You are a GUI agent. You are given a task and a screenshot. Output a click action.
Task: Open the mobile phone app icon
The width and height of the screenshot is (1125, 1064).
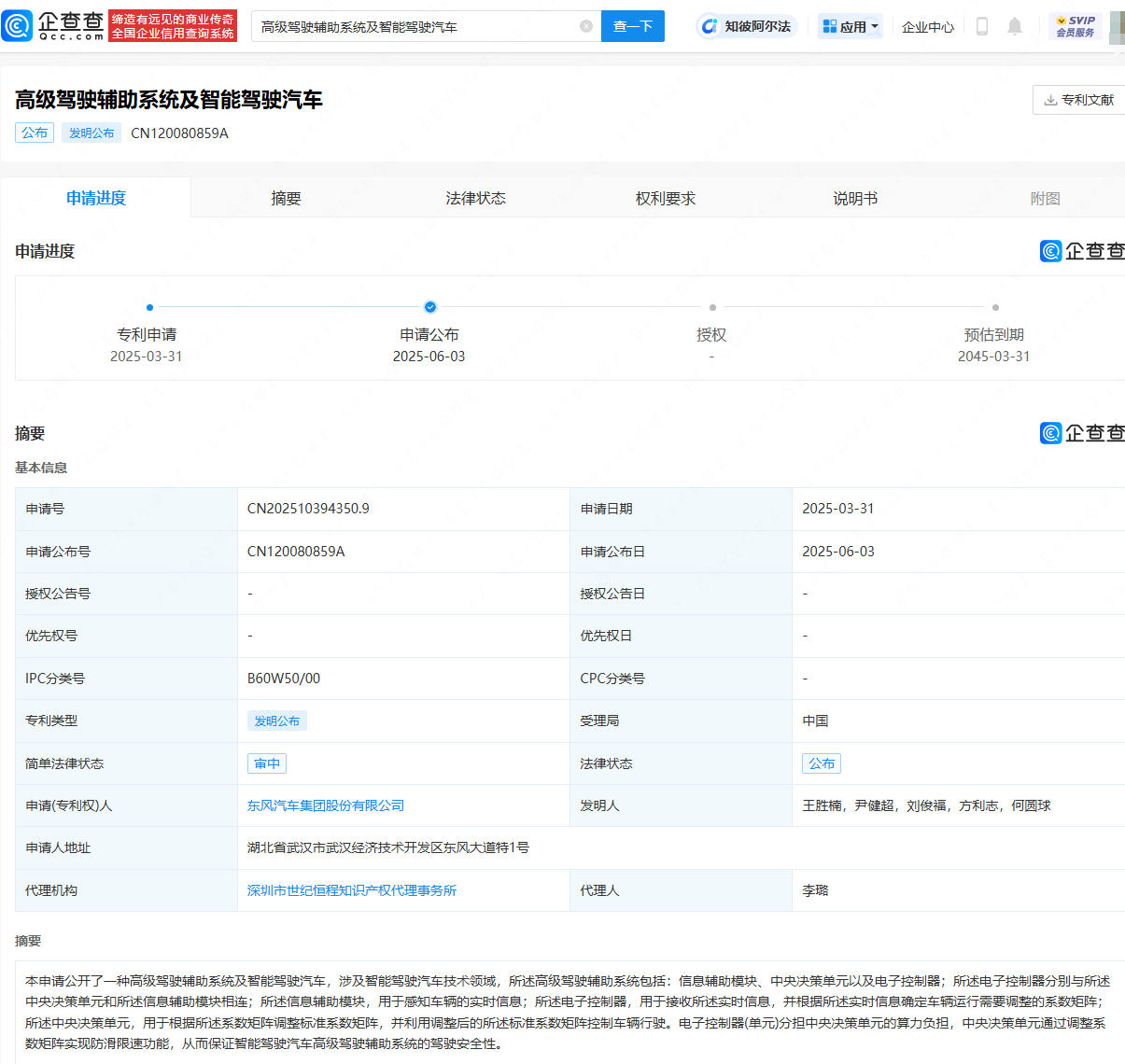coord(981,26)
